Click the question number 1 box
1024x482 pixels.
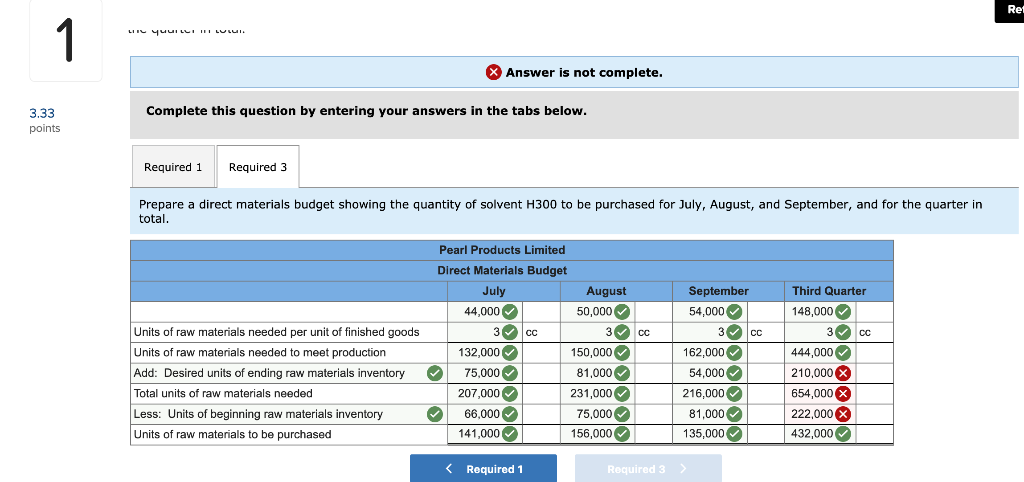point(66,40)
